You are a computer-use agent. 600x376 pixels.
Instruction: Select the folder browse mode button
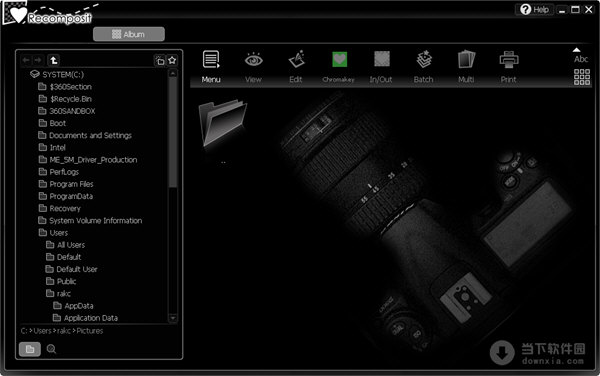[30, 349]
